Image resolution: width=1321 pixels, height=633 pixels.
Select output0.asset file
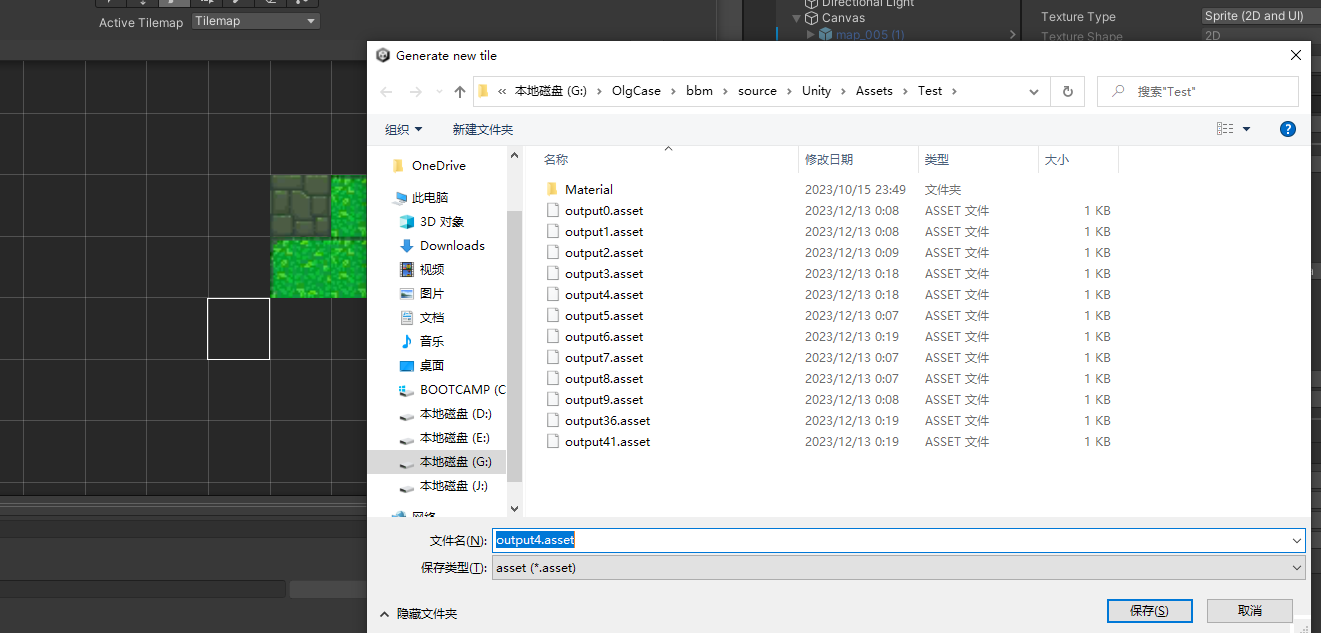pos(603,210)
